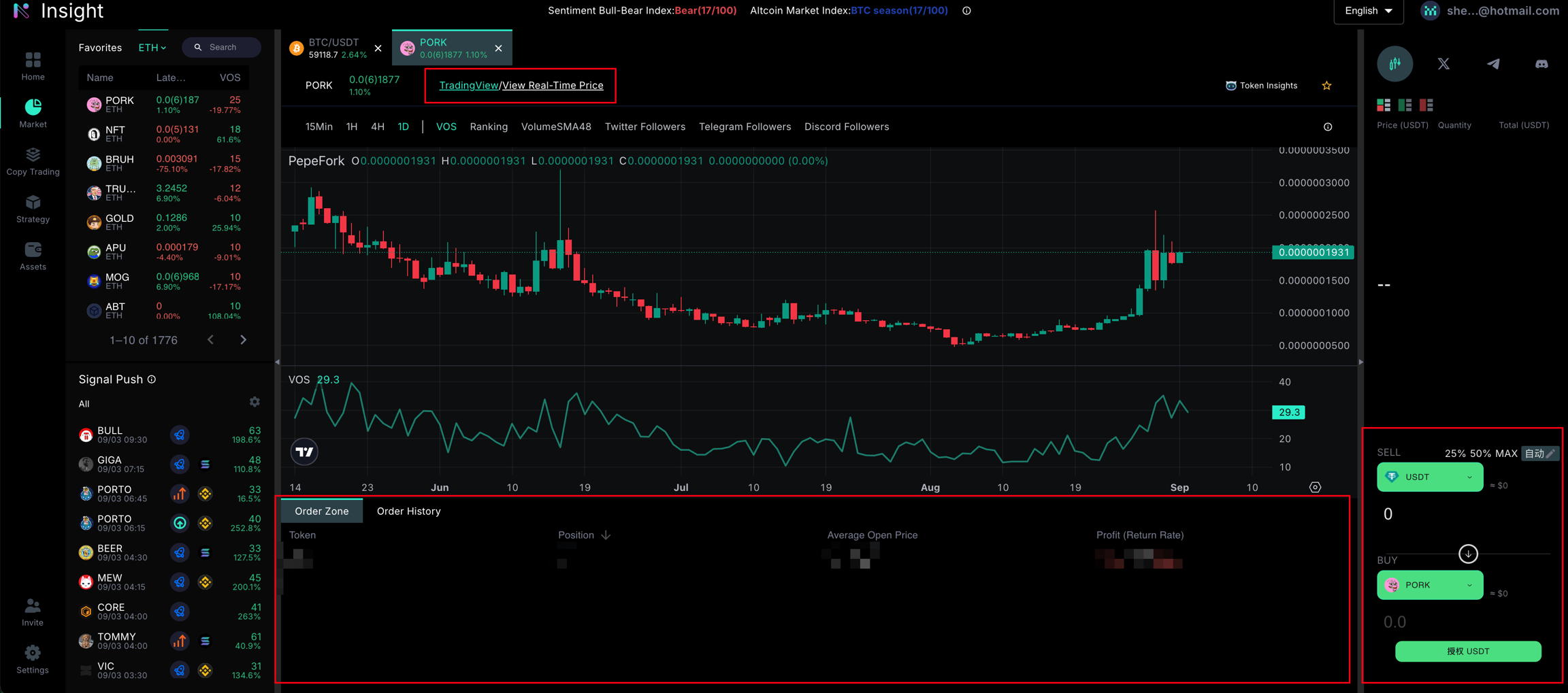Click the Discord icon
This screenshot has width=1568, height=693.
1541,64
